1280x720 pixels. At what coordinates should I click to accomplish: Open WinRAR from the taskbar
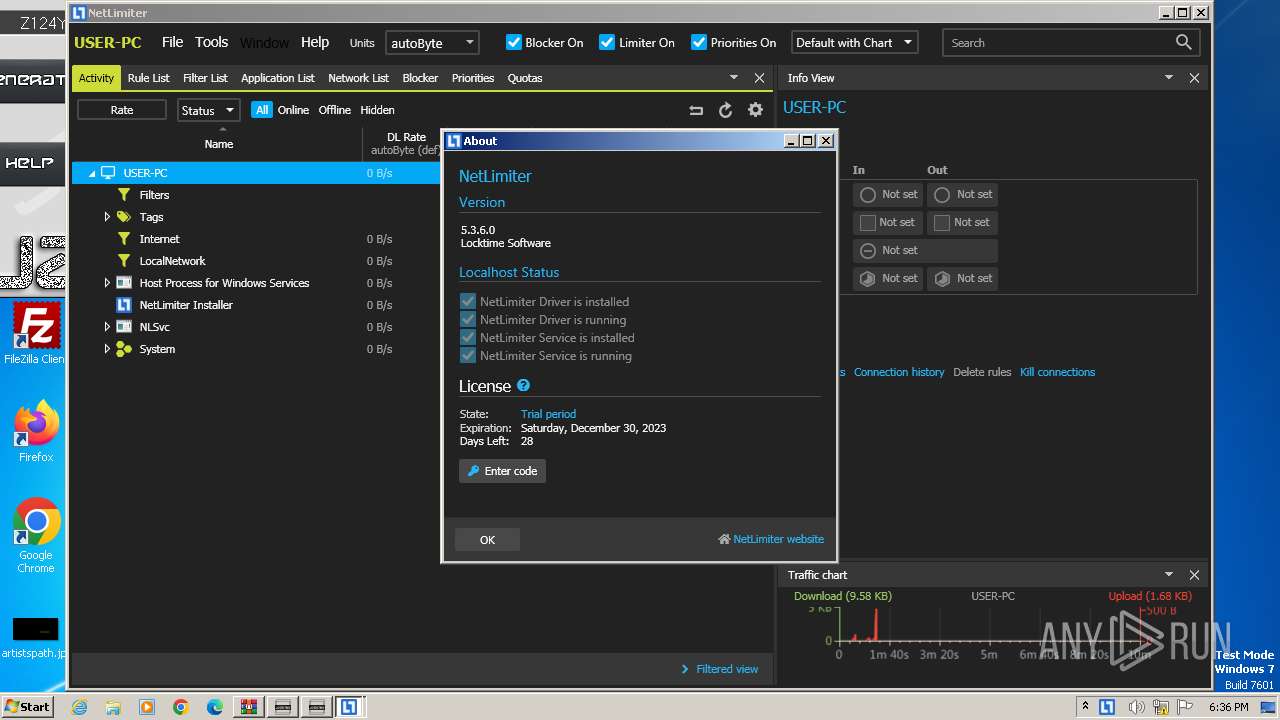pos(248,707)
